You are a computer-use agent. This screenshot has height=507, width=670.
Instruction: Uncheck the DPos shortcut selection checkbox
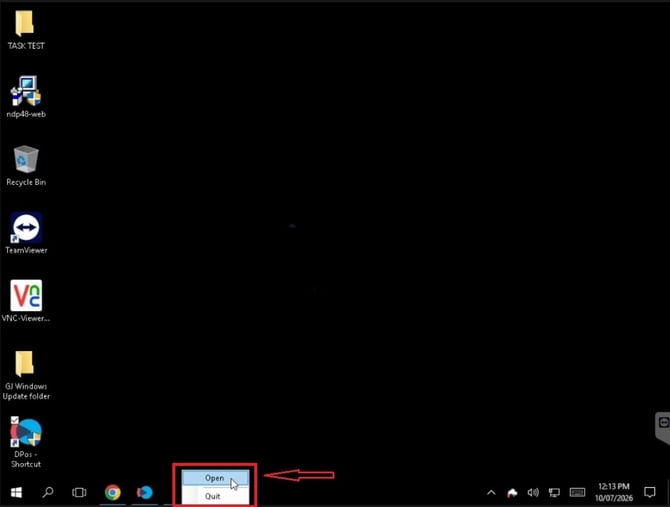(15, 420)
